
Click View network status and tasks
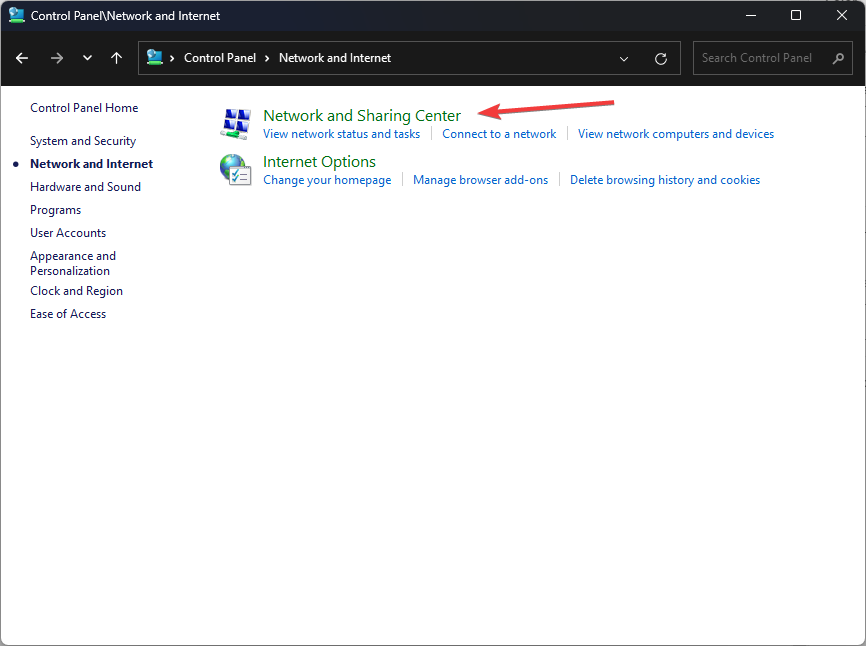(341, 134)
